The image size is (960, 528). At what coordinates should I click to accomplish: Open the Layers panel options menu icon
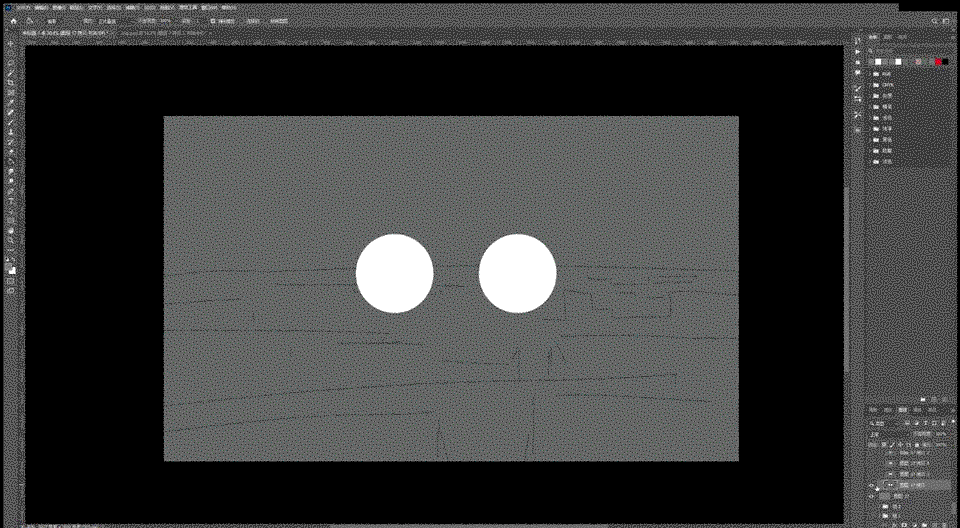pyautogui.click(x=953, y=410)
